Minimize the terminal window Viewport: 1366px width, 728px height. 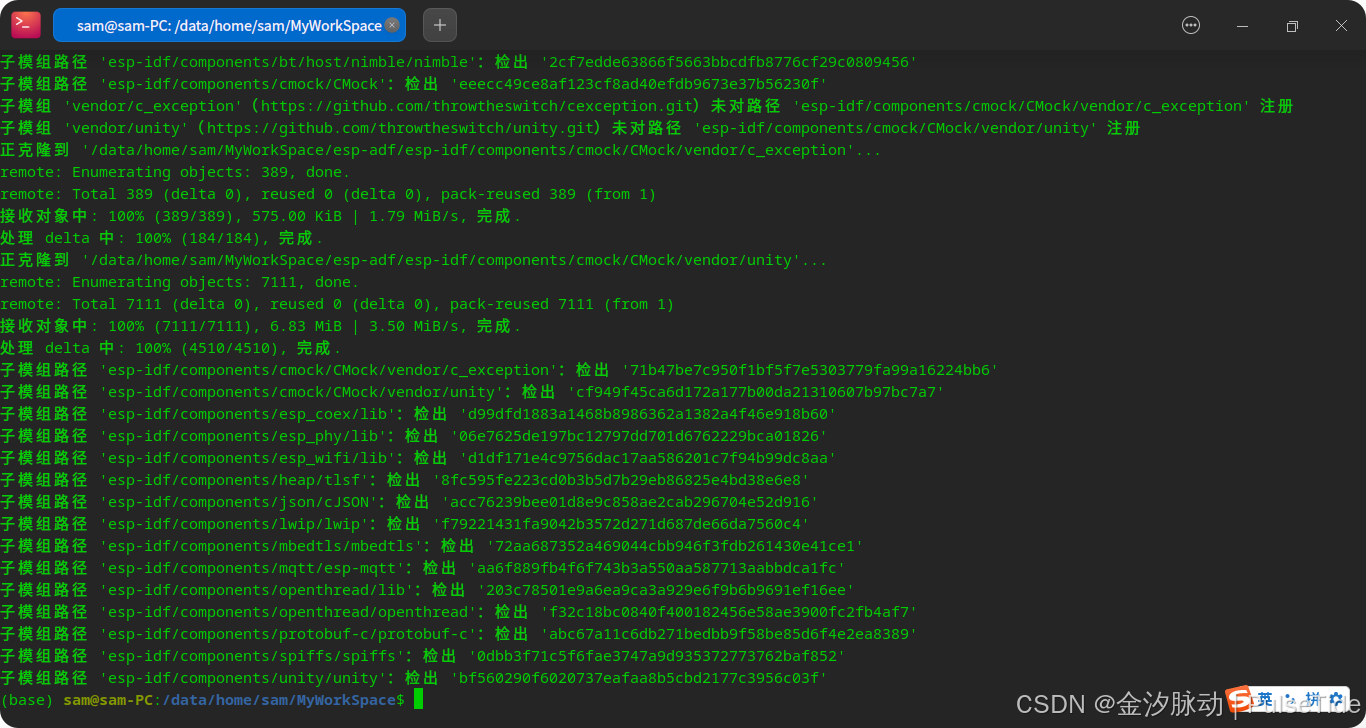click(1242, 26)
